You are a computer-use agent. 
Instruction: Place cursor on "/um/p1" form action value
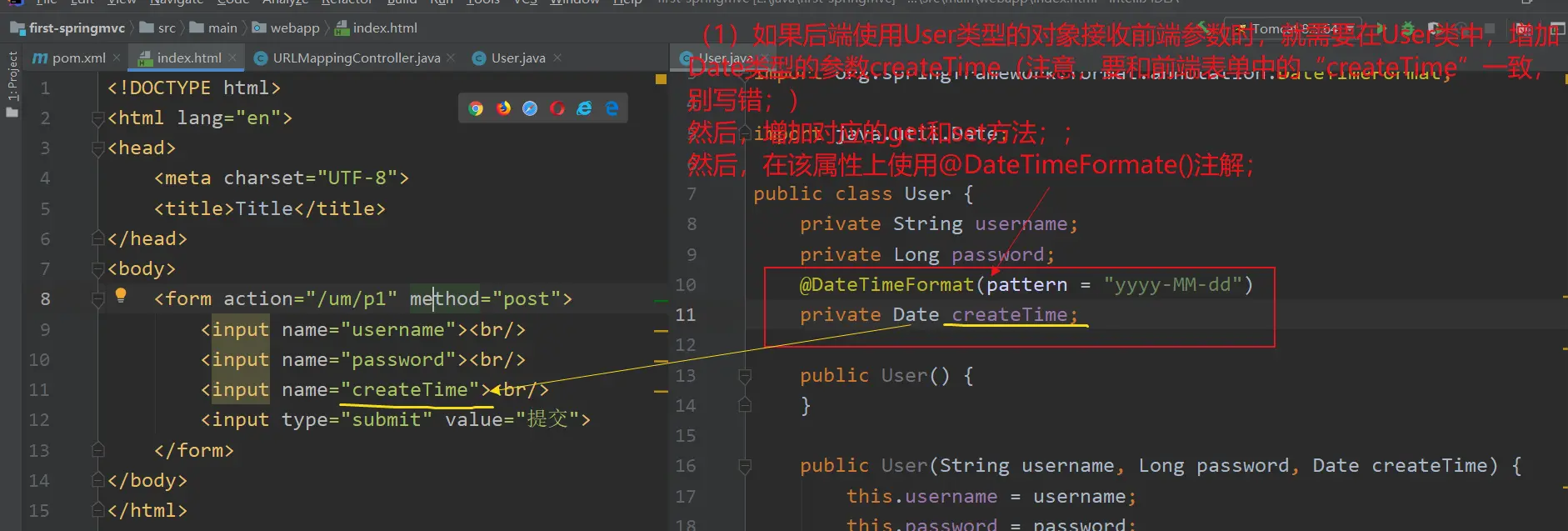(x=351, y=299)
